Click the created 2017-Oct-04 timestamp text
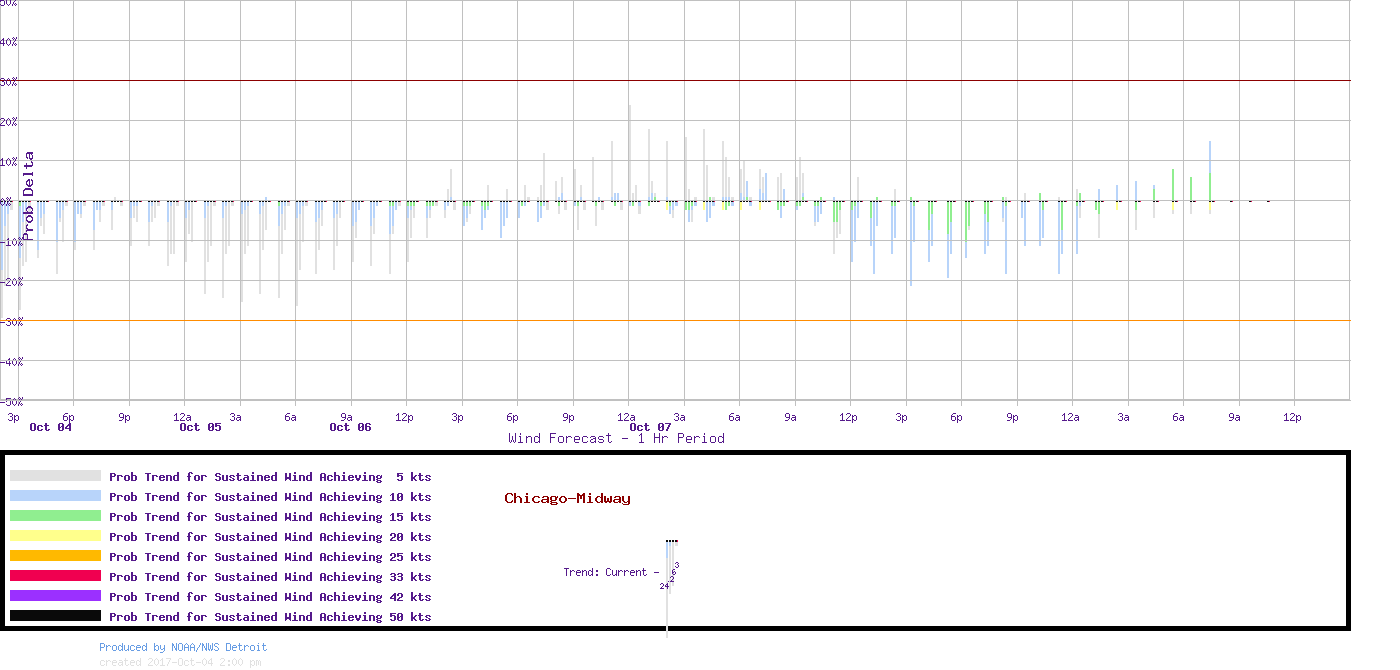The image size is (1400, 670). tap(180, 662)
